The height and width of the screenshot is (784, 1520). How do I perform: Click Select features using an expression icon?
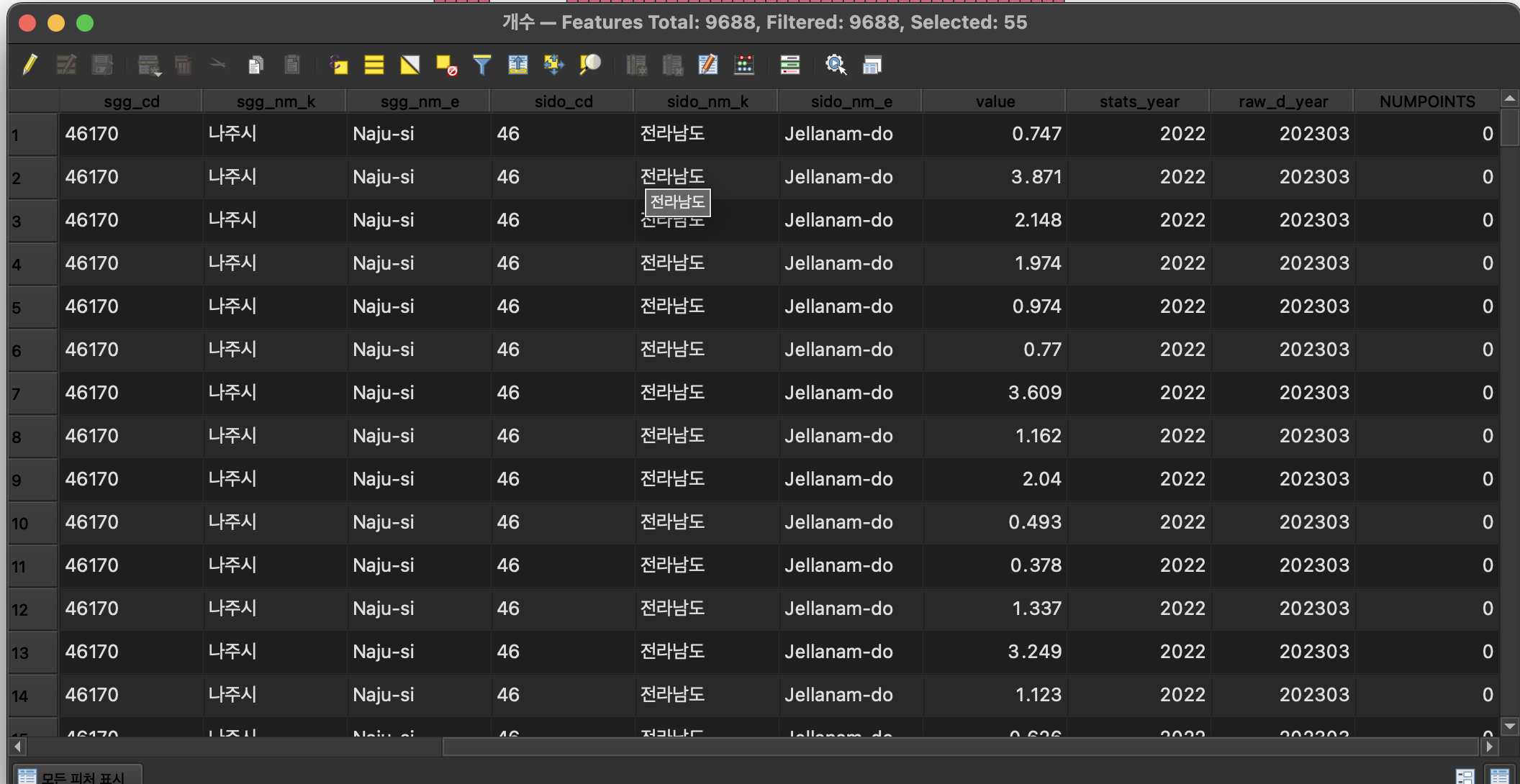338,65
